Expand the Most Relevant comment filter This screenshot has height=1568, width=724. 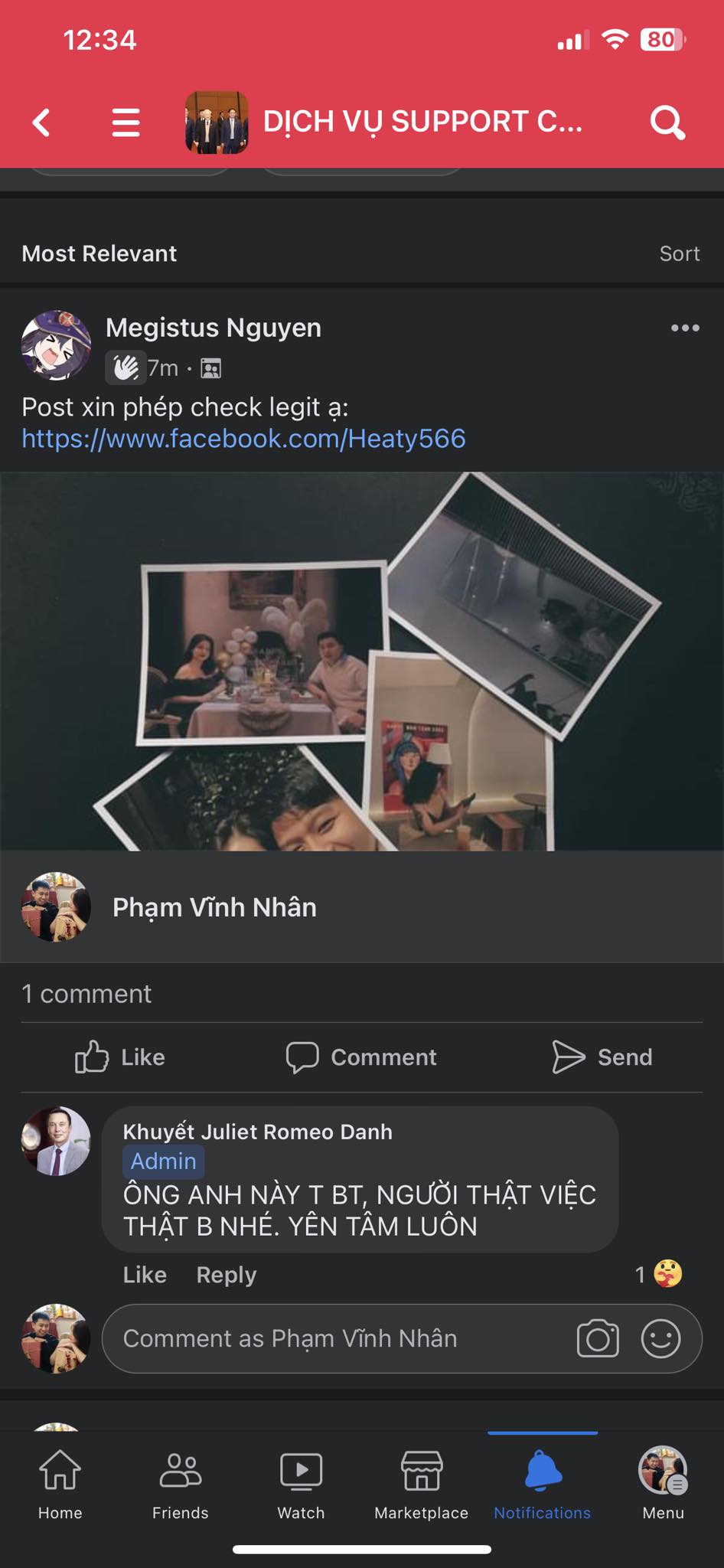click(99, 253)
